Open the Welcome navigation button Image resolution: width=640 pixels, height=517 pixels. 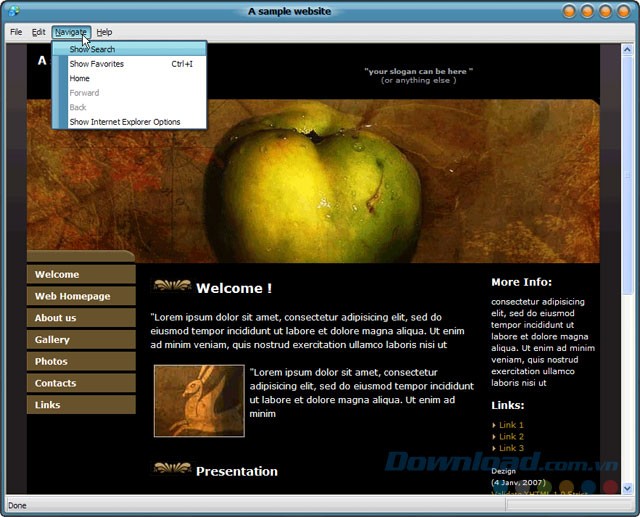(x=81, y=274)
